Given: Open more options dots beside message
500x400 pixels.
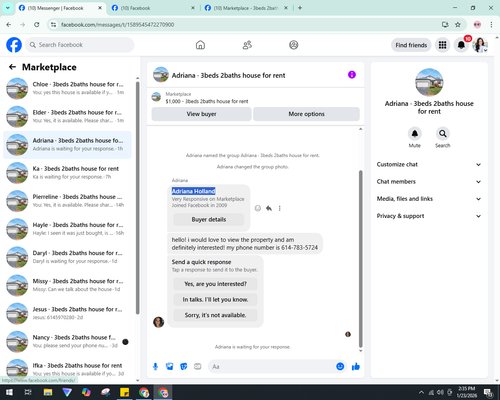Looking at the screenshot, I should tap(279, 208).
